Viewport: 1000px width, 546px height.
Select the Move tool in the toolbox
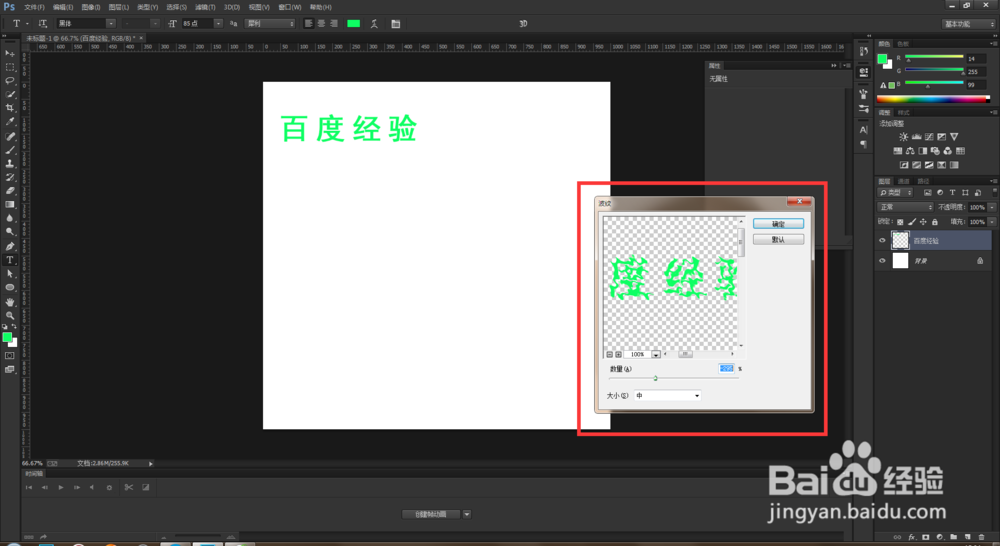pos(10,53)
